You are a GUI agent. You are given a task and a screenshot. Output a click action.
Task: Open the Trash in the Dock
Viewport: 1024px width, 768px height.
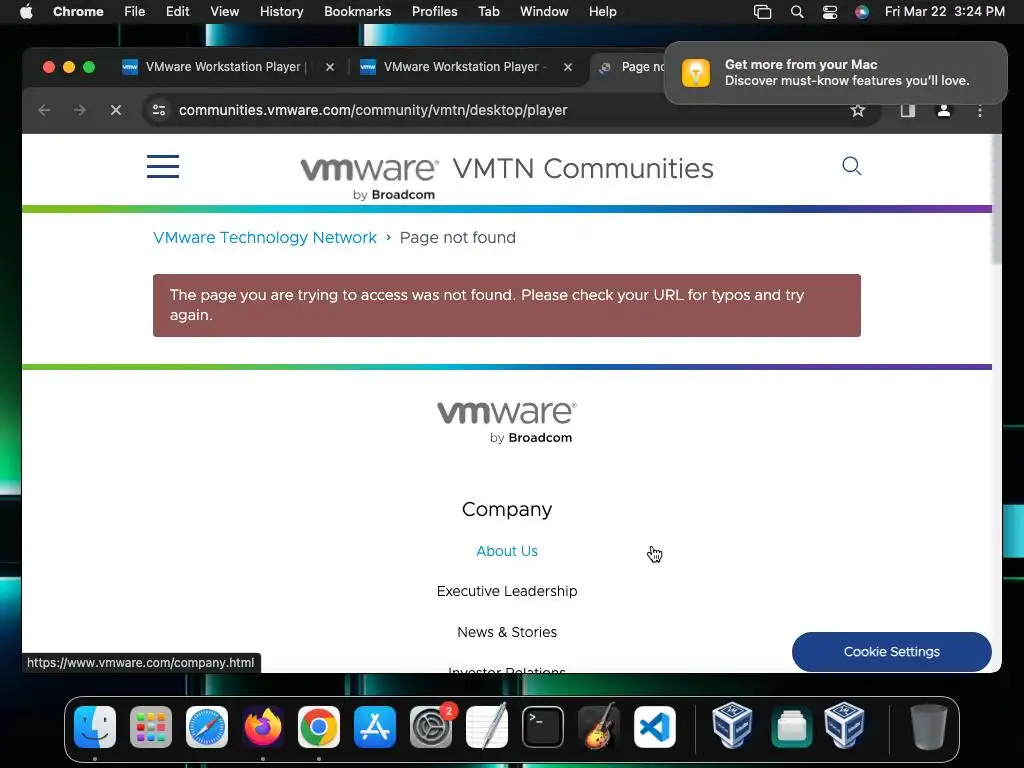pos(928,727)
